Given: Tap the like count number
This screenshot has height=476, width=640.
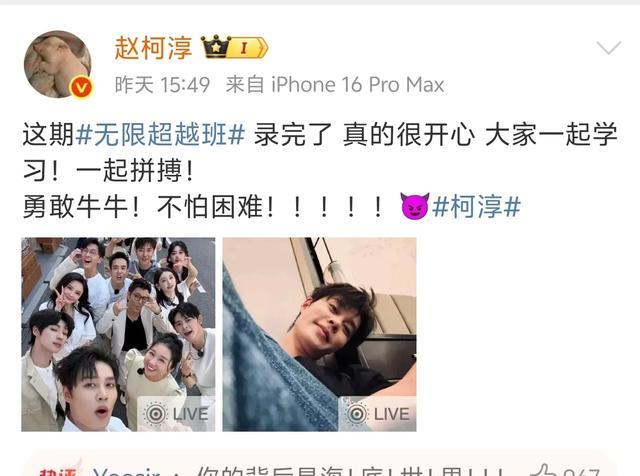Looking at the screenshot, I should point(581,472).
